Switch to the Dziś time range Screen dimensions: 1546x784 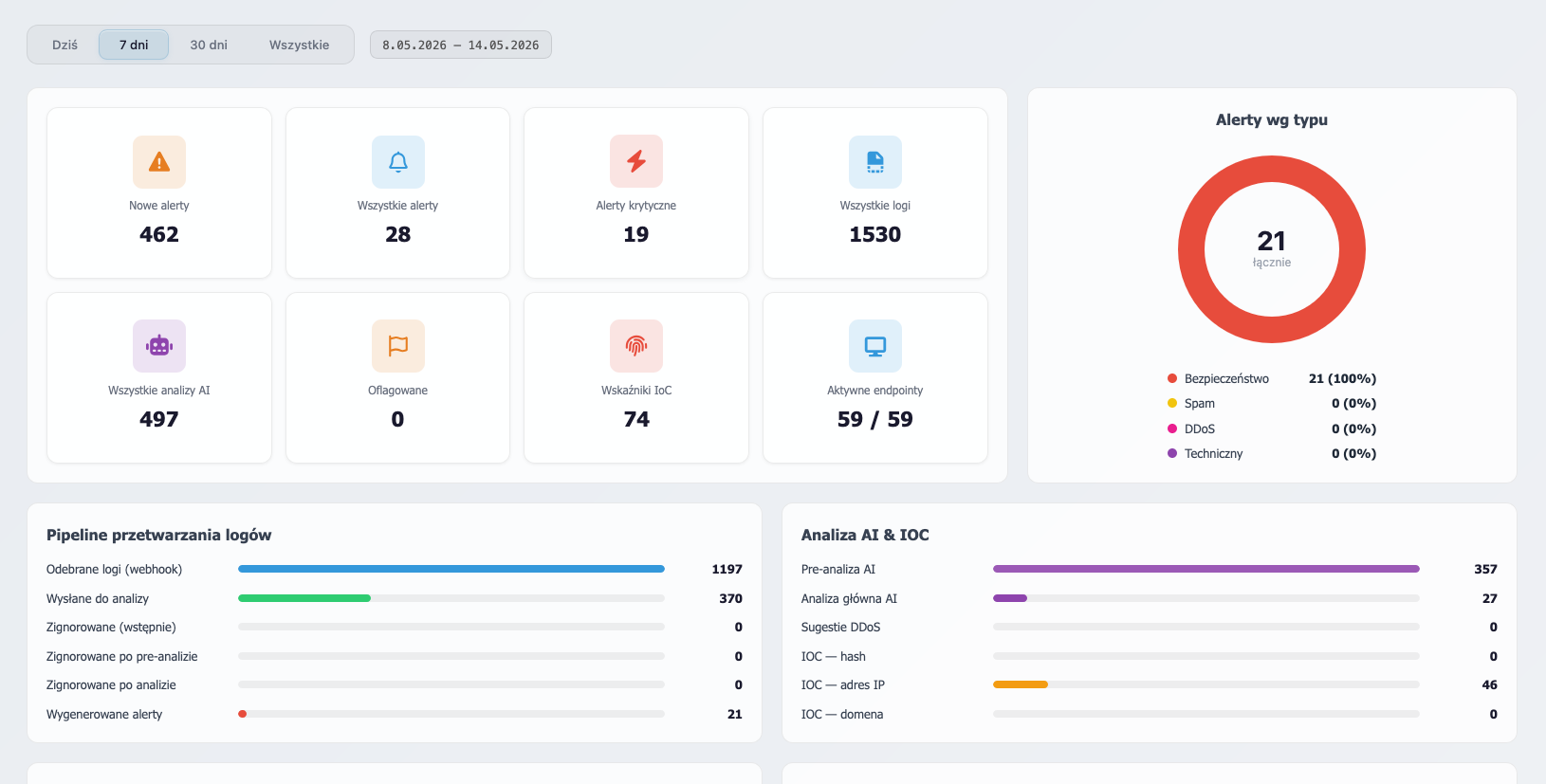point(64,45)
